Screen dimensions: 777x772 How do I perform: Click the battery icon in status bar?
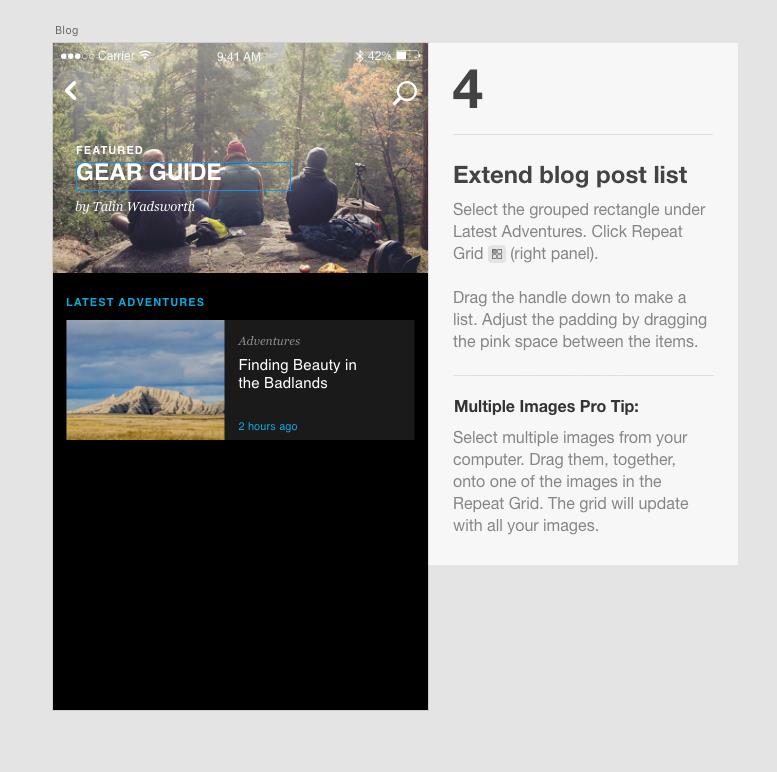[x=408, y=55]
